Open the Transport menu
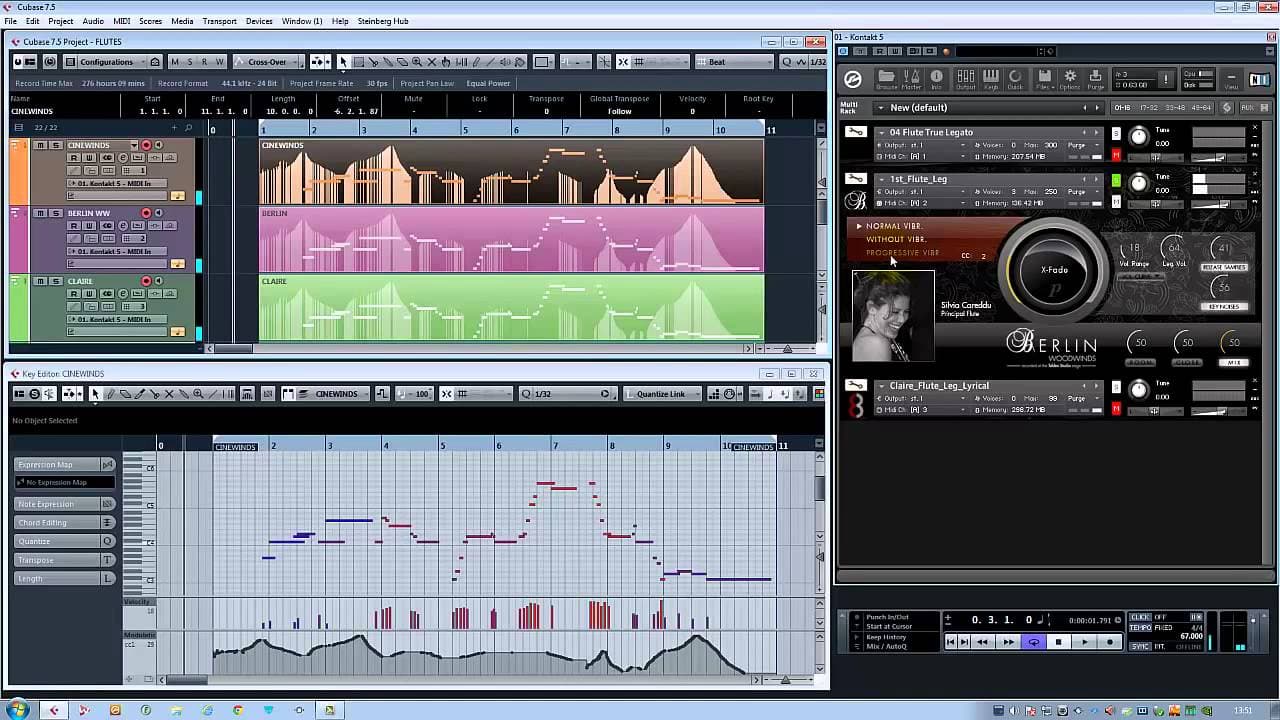 (219, 21)
